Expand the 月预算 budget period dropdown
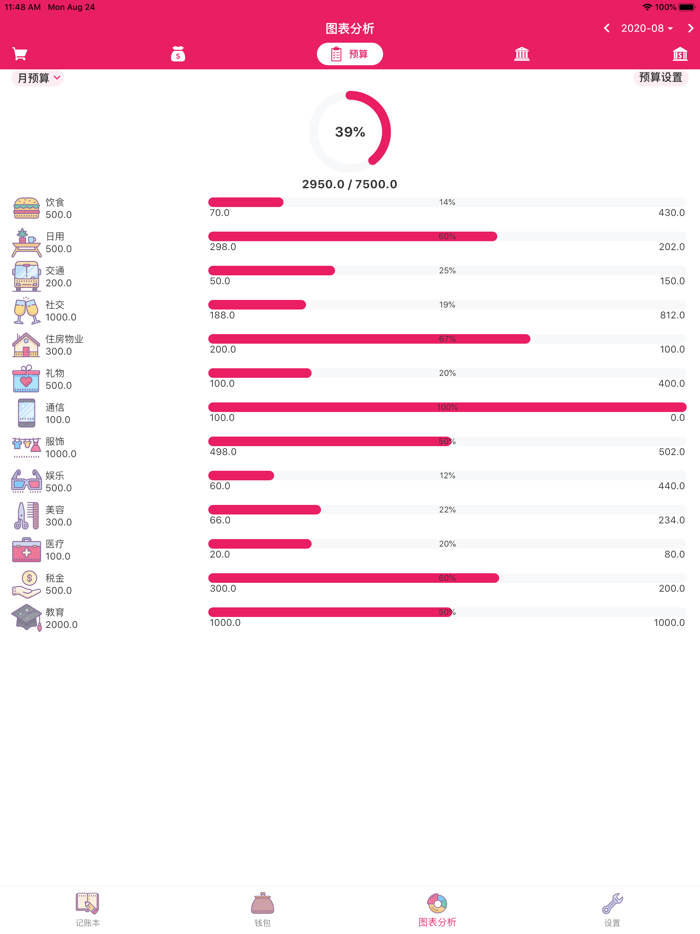The image size is (700, 934). coord(38,78)
